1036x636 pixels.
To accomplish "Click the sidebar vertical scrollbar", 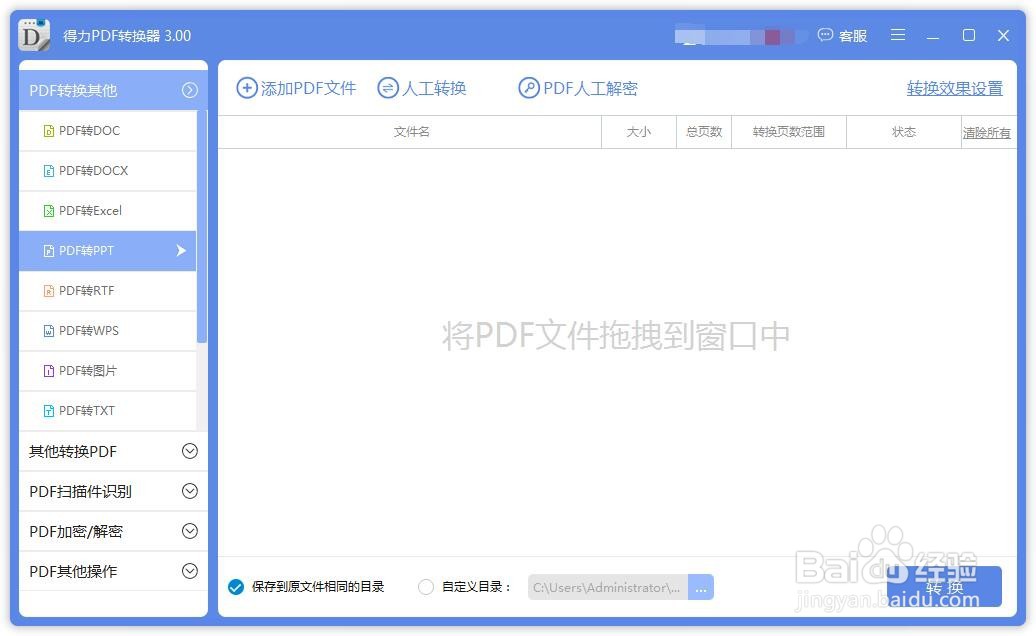I will pyautogui.click(x=202, y=228).
